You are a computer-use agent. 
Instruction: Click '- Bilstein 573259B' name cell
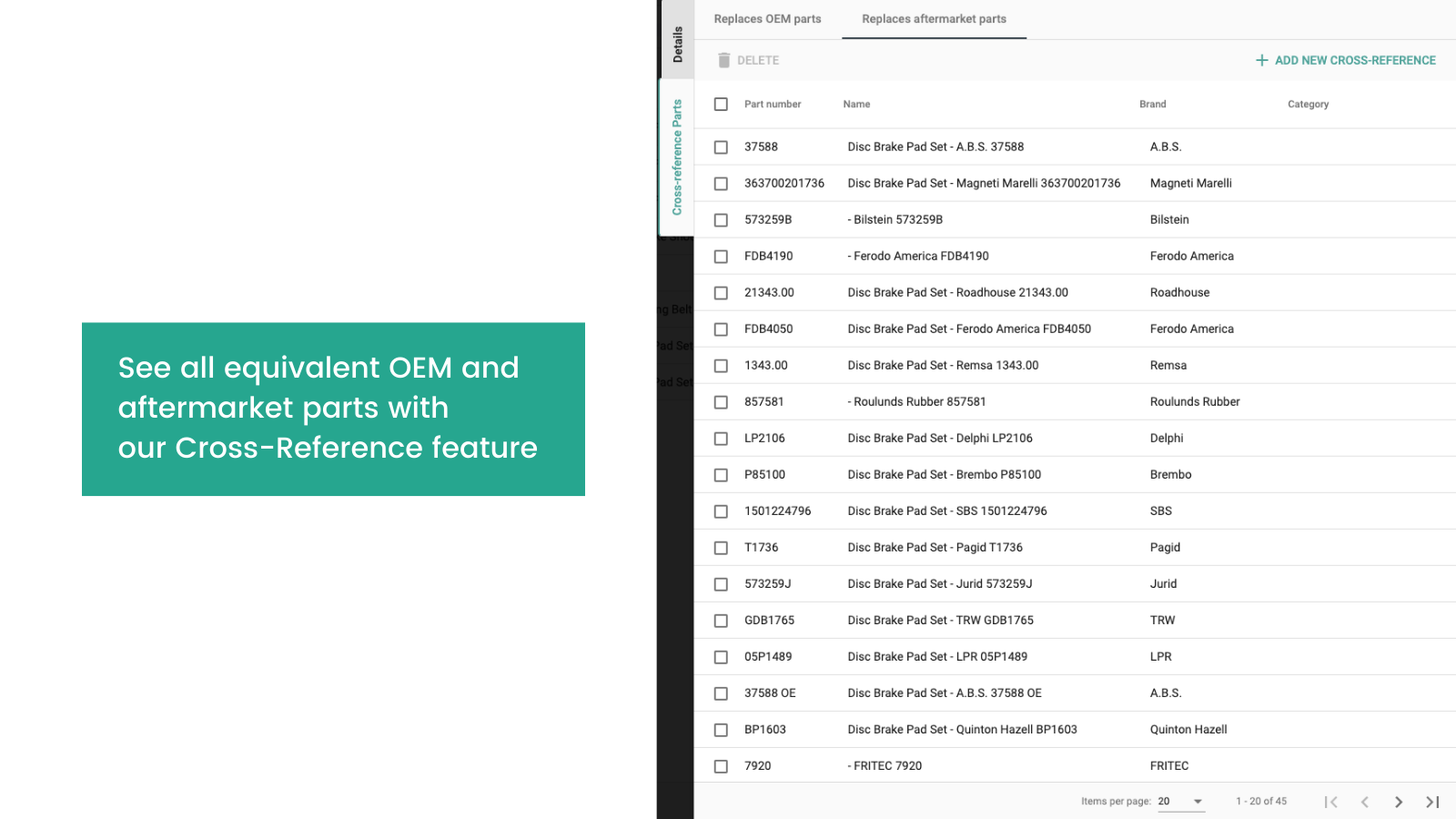click(895, 219)
